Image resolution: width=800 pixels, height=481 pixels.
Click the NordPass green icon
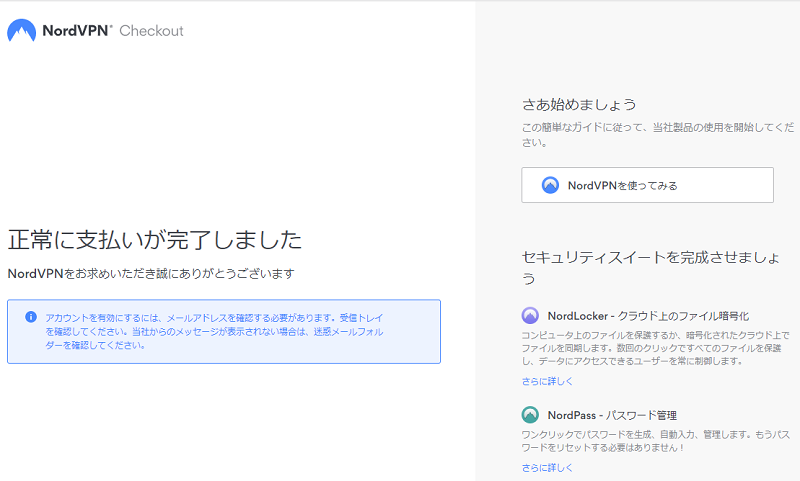tap(530, 415)
